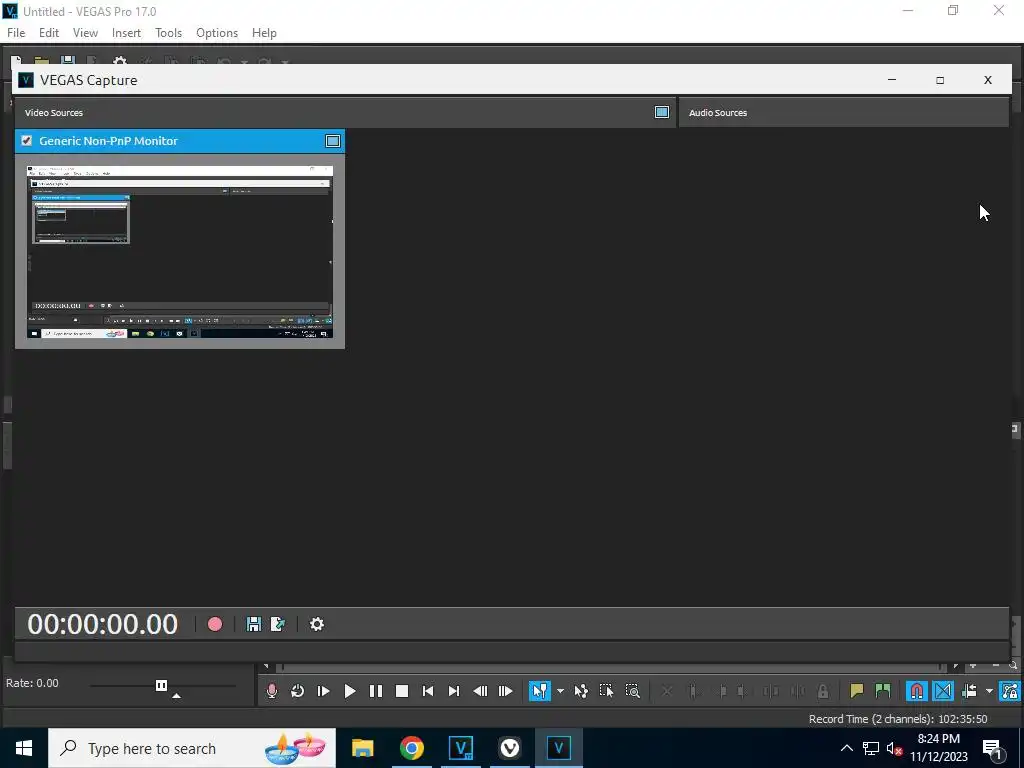Pause playback in the transport bar
The width and height of the screenshot is (1024, 768).
tap(376, 691)
